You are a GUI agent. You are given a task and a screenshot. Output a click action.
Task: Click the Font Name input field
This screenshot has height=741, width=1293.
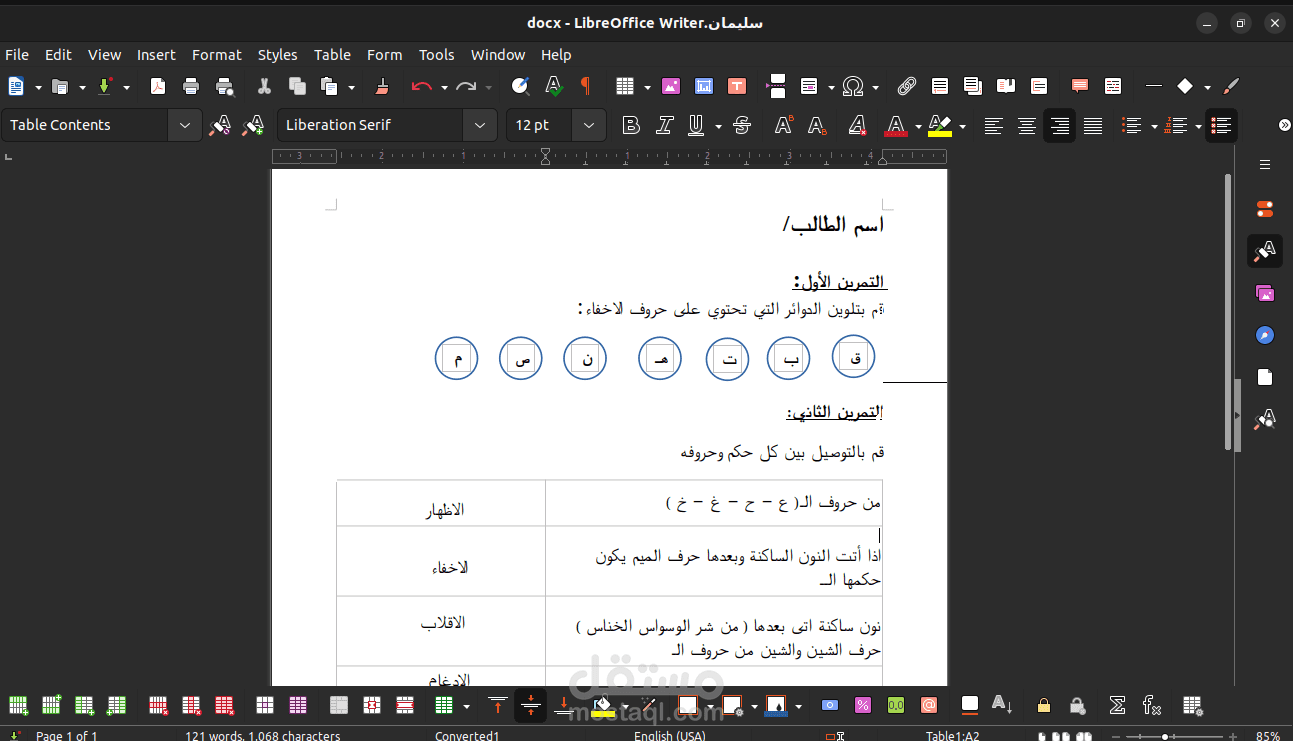coord(370,125)
